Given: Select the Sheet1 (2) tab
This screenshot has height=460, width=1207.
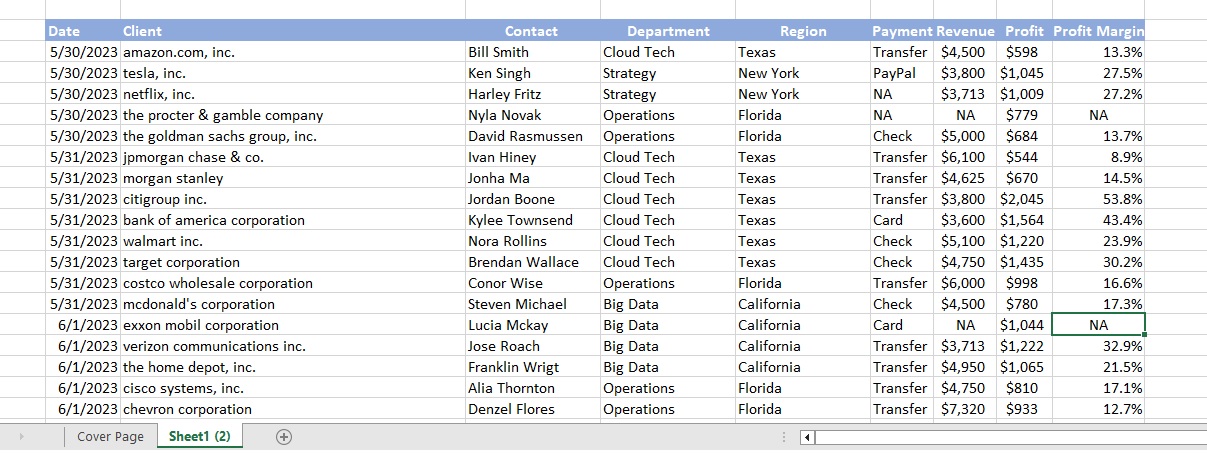Looking at the screenshot, I should pos(199,437).
